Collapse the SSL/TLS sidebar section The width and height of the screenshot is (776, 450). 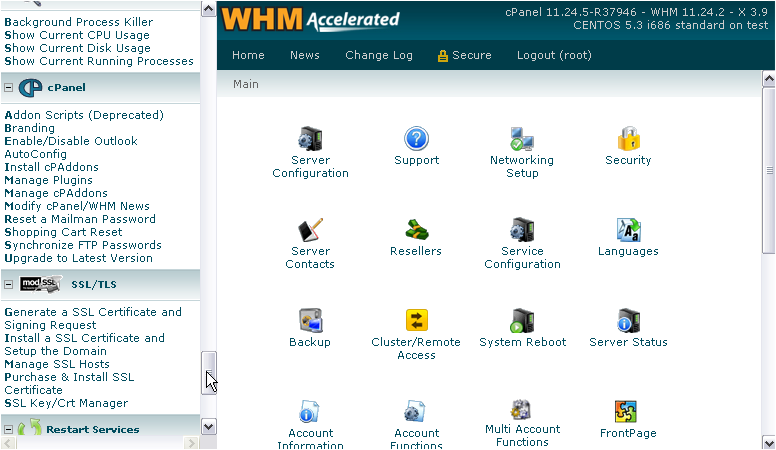8,285
